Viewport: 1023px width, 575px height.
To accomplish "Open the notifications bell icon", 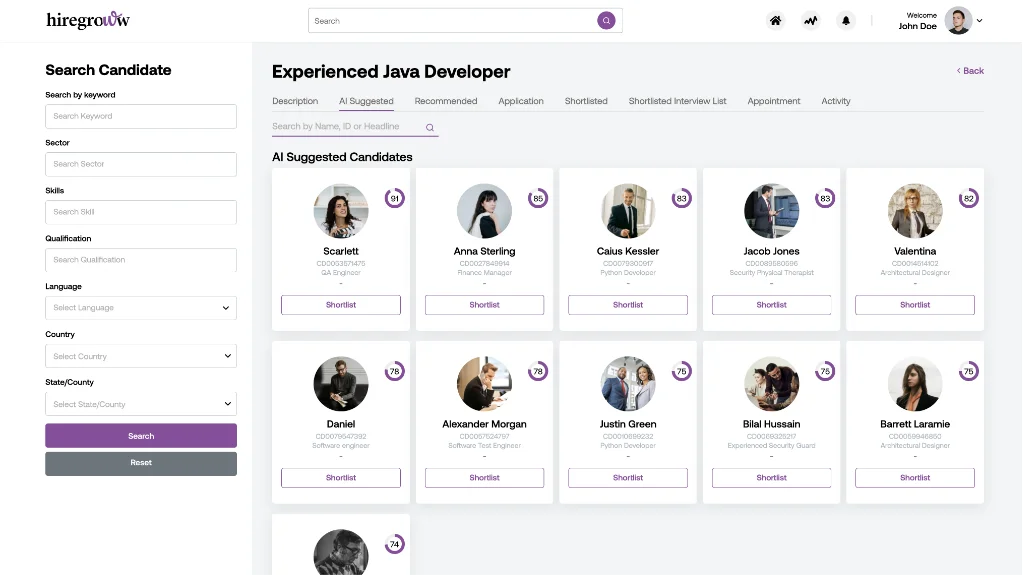I will point(847,21).
